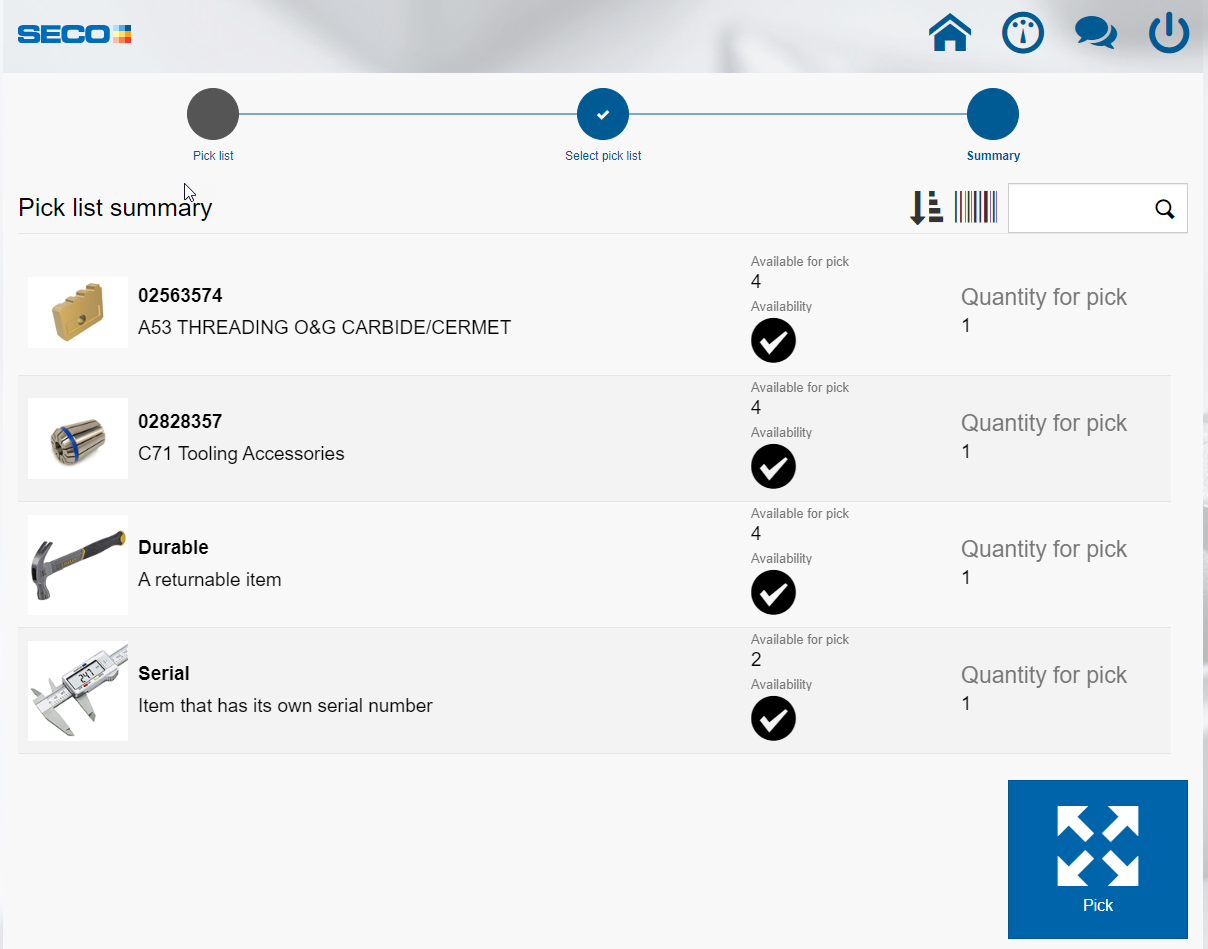Viewport: 1208px width, 949px height.
Task: Click the Pick list summary heading
Action: click(x=115, y=208)
